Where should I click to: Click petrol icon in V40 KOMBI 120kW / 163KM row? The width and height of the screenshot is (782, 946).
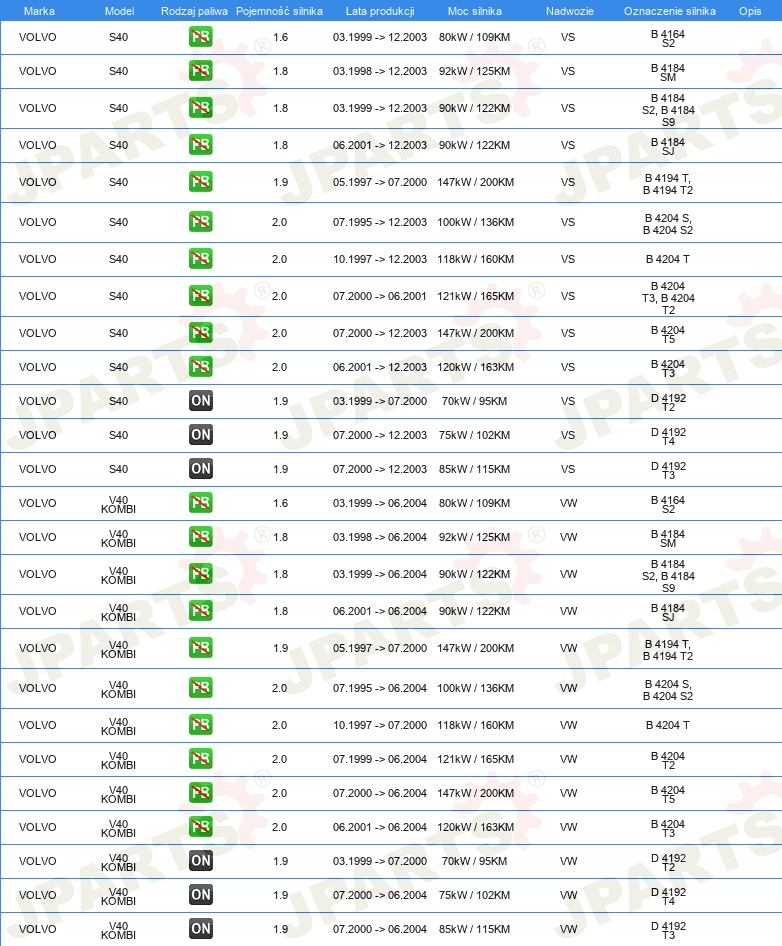(200, 827)
